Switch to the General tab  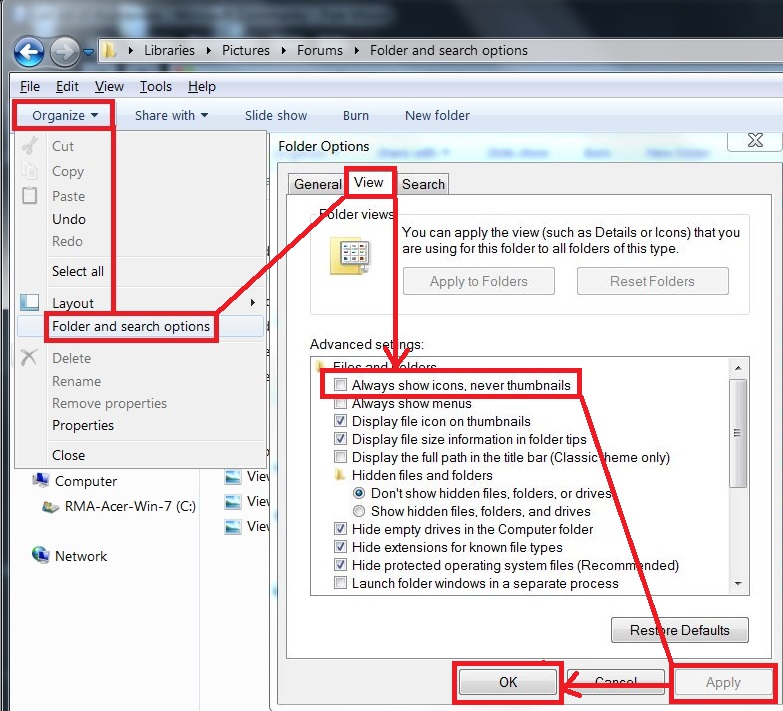click(318, 184)
